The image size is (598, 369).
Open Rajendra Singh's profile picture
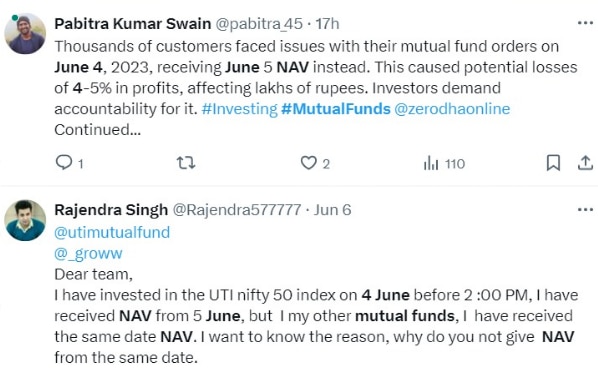click(25, 220)
